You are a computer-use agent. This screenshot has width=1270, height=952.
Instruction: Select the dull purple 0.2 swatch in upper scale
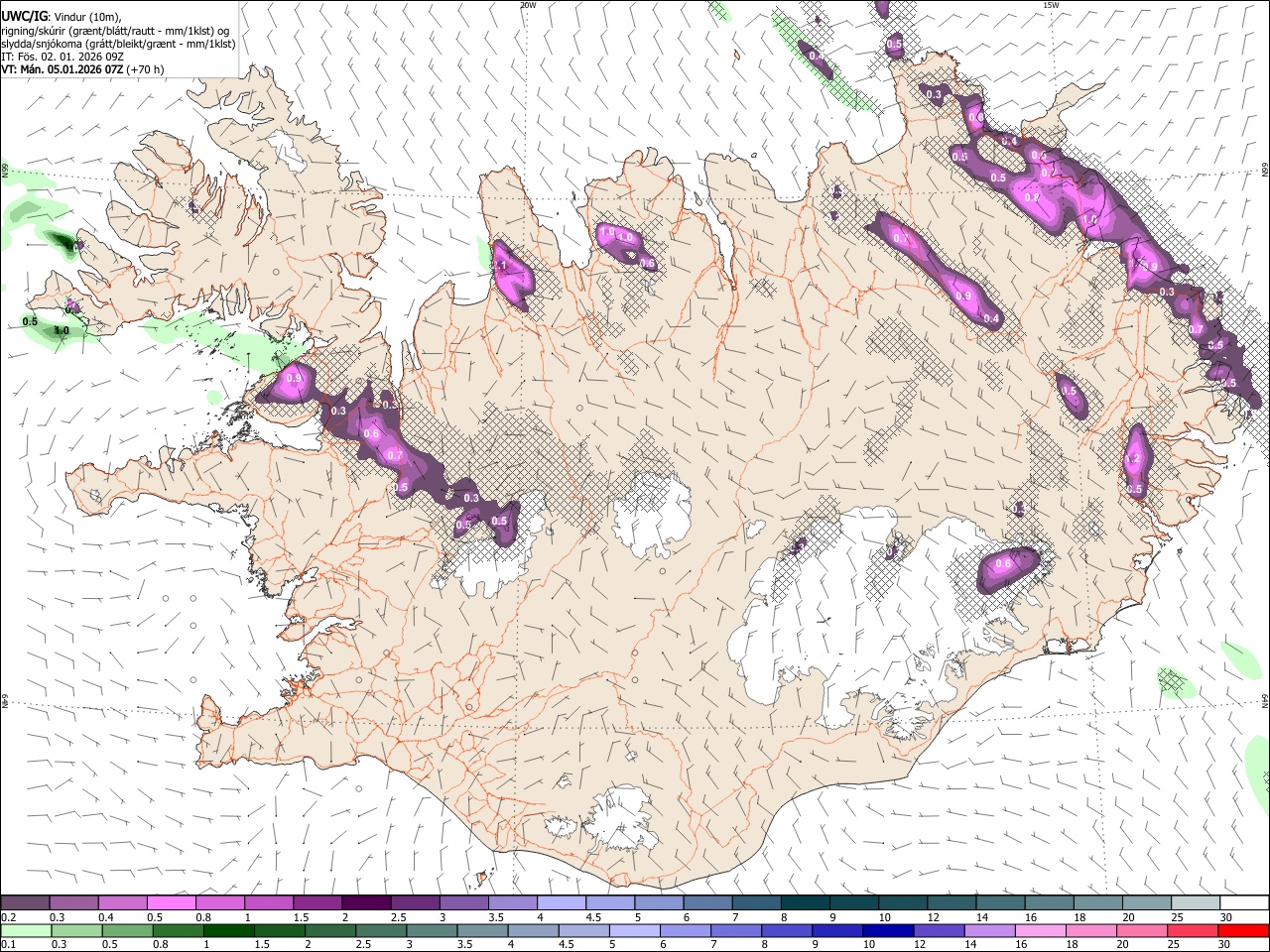click(25, 903)
